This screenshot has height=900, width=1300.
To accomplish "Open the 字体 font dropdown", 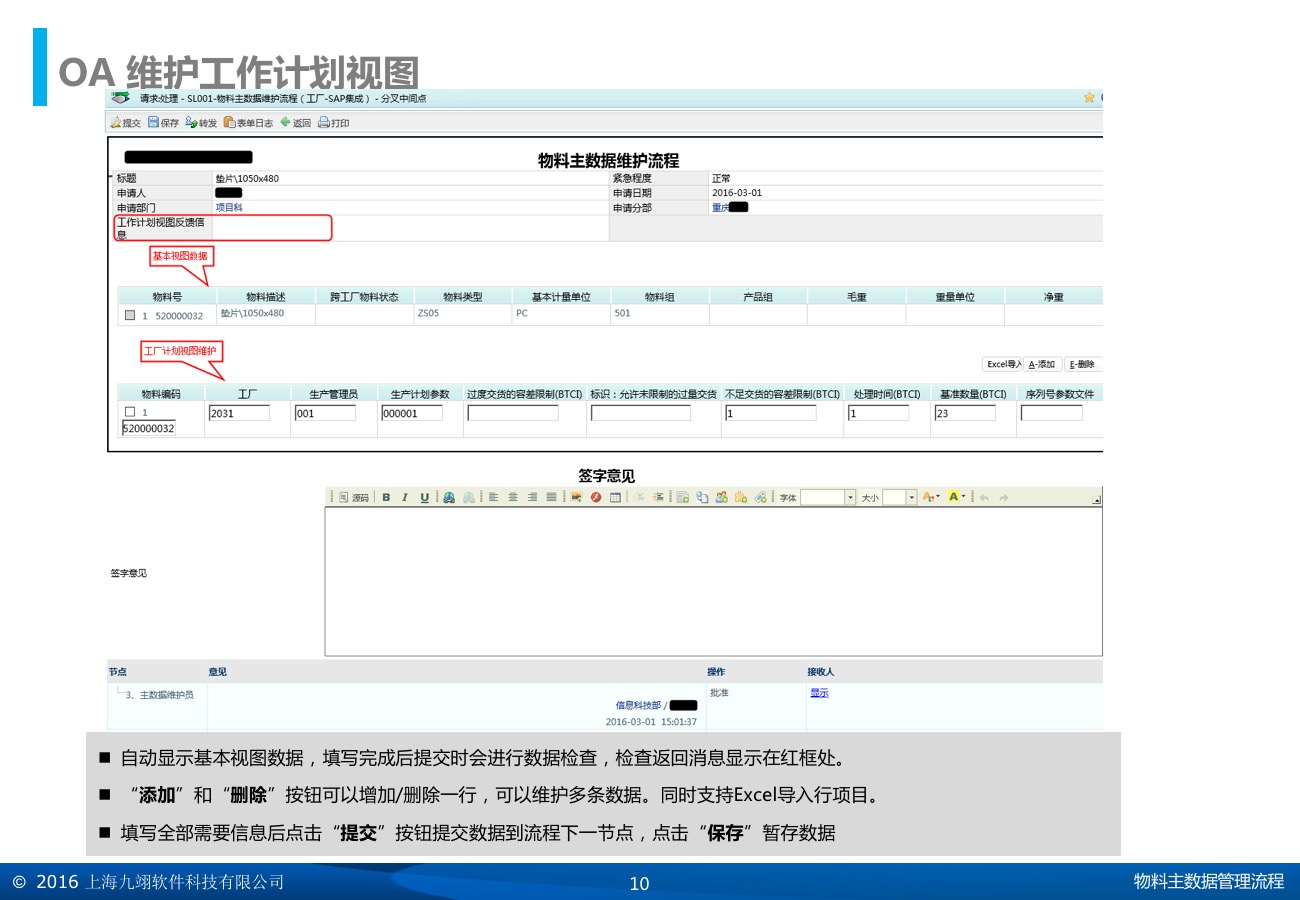I will [x=850, y=497].
